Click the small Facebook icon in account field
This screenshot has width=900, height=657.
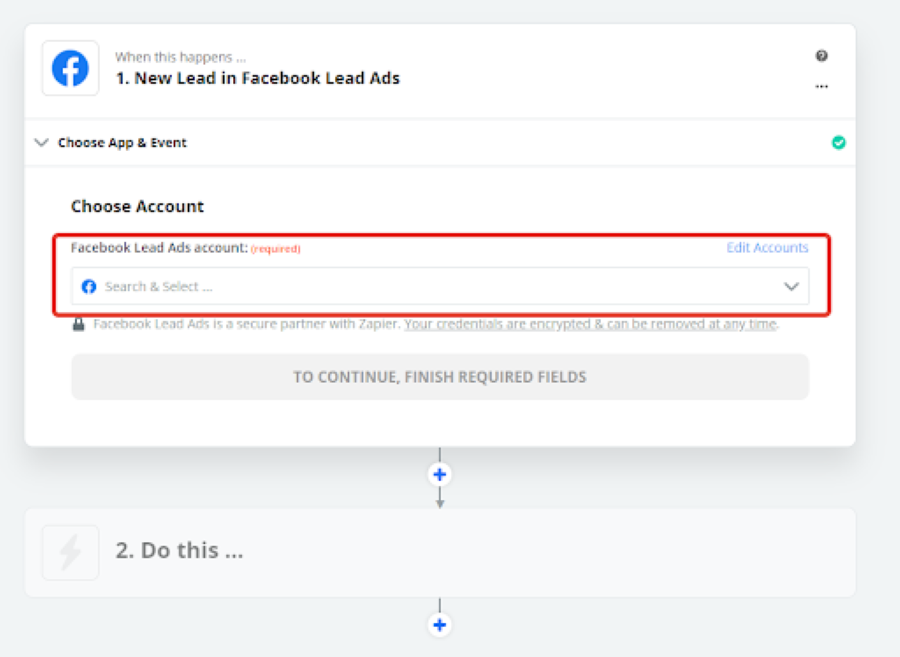tap(89, 286)
